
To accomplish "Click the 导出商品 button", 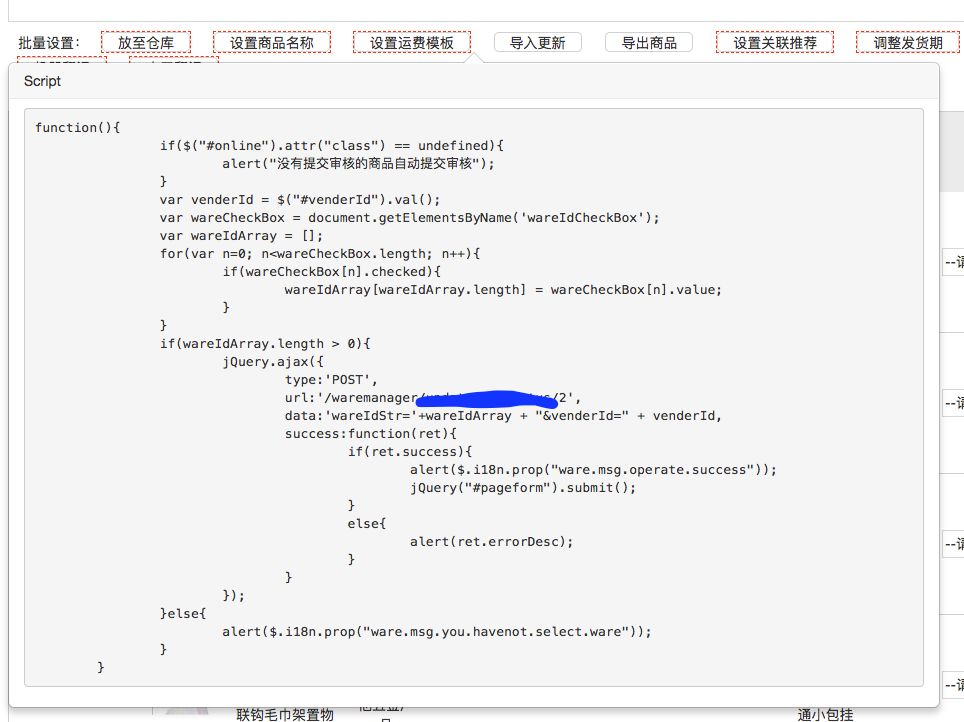I will coord(649,42).
